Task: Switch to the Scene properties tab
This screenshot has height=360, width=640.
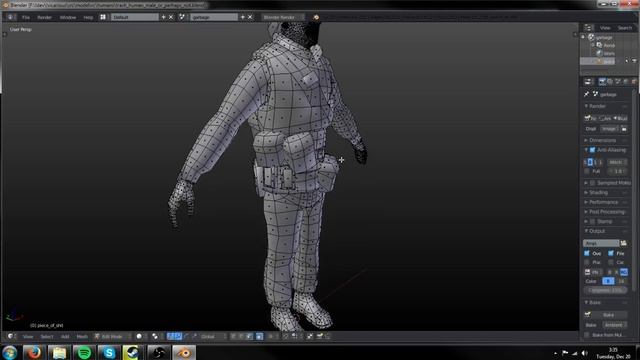Action: [x=618, y=82]
